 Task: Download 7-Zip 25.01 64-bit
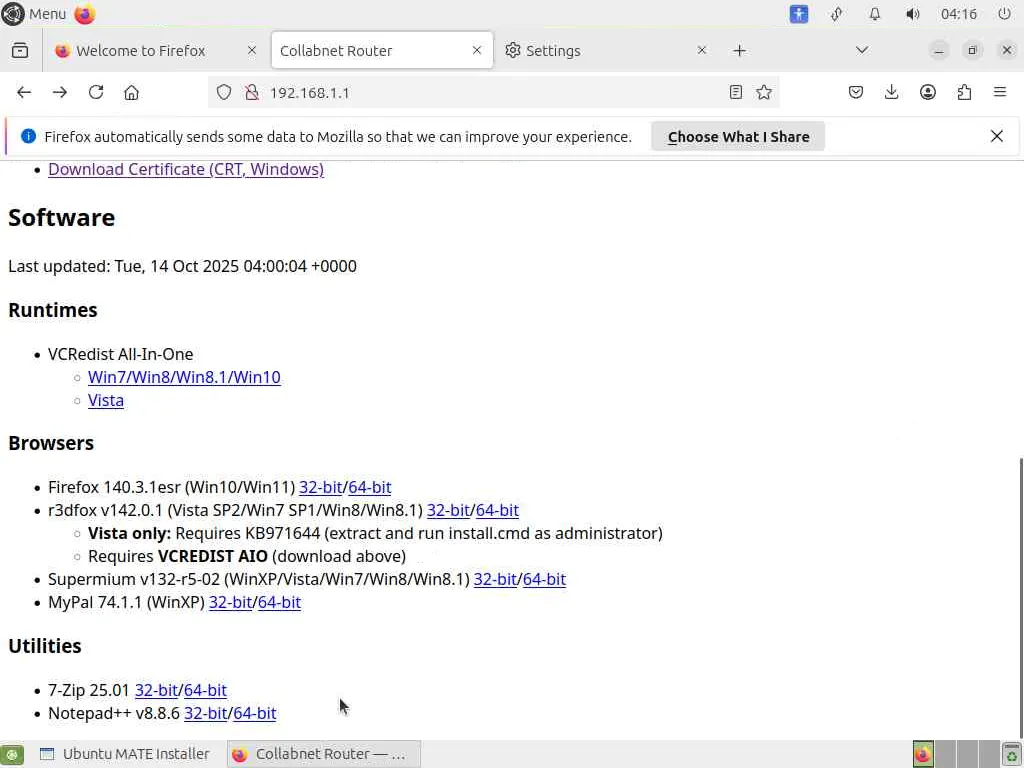pyautogui.click(x=205, y=690)
